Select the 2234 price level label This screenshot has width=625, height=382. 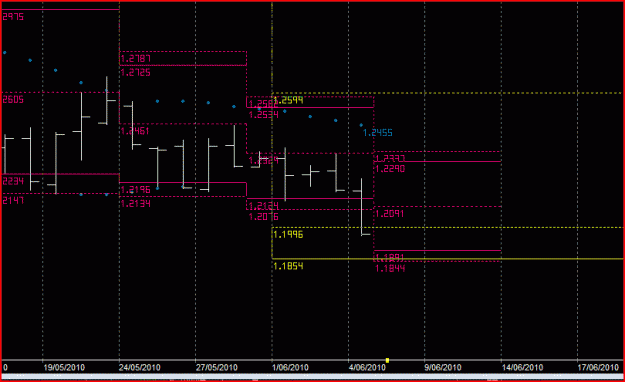click(13, 181)
